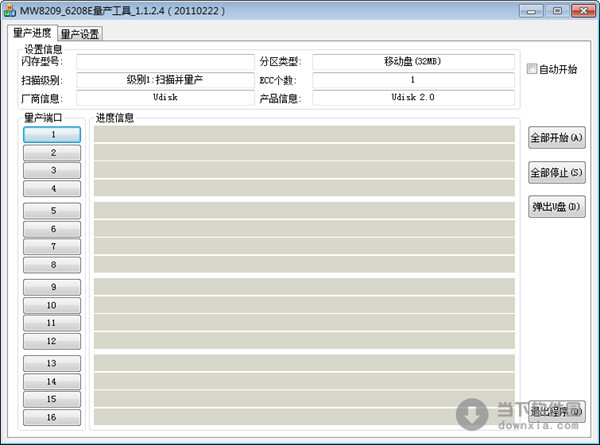
Task: Click the ECC个数 label
Action: tap(278, 80)
